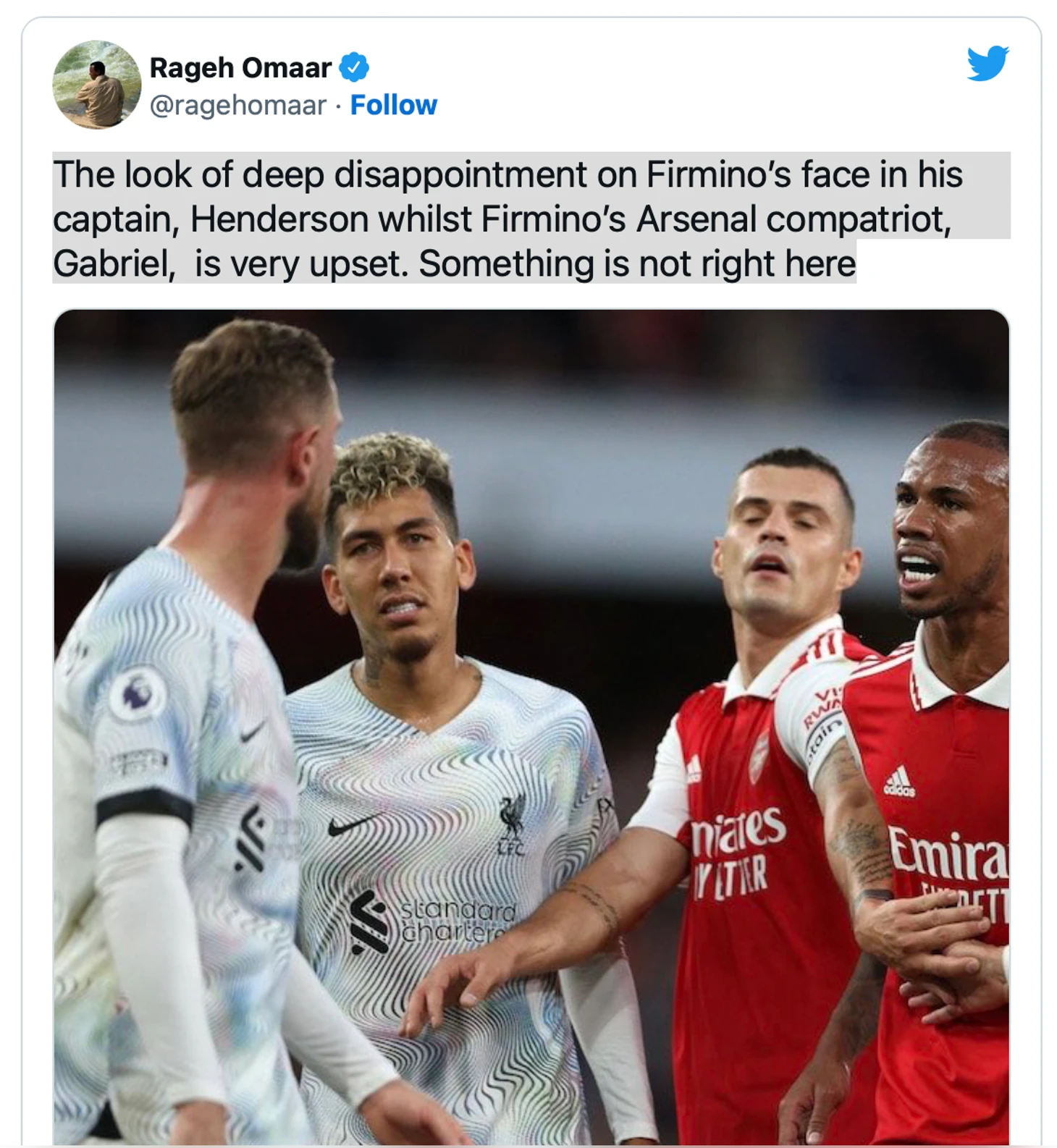The width and height of the screenshot is (1057, 1148).
Task: Click the word Gabriel in tweet text
Action: pyautogui.click(x=114, y=263)
